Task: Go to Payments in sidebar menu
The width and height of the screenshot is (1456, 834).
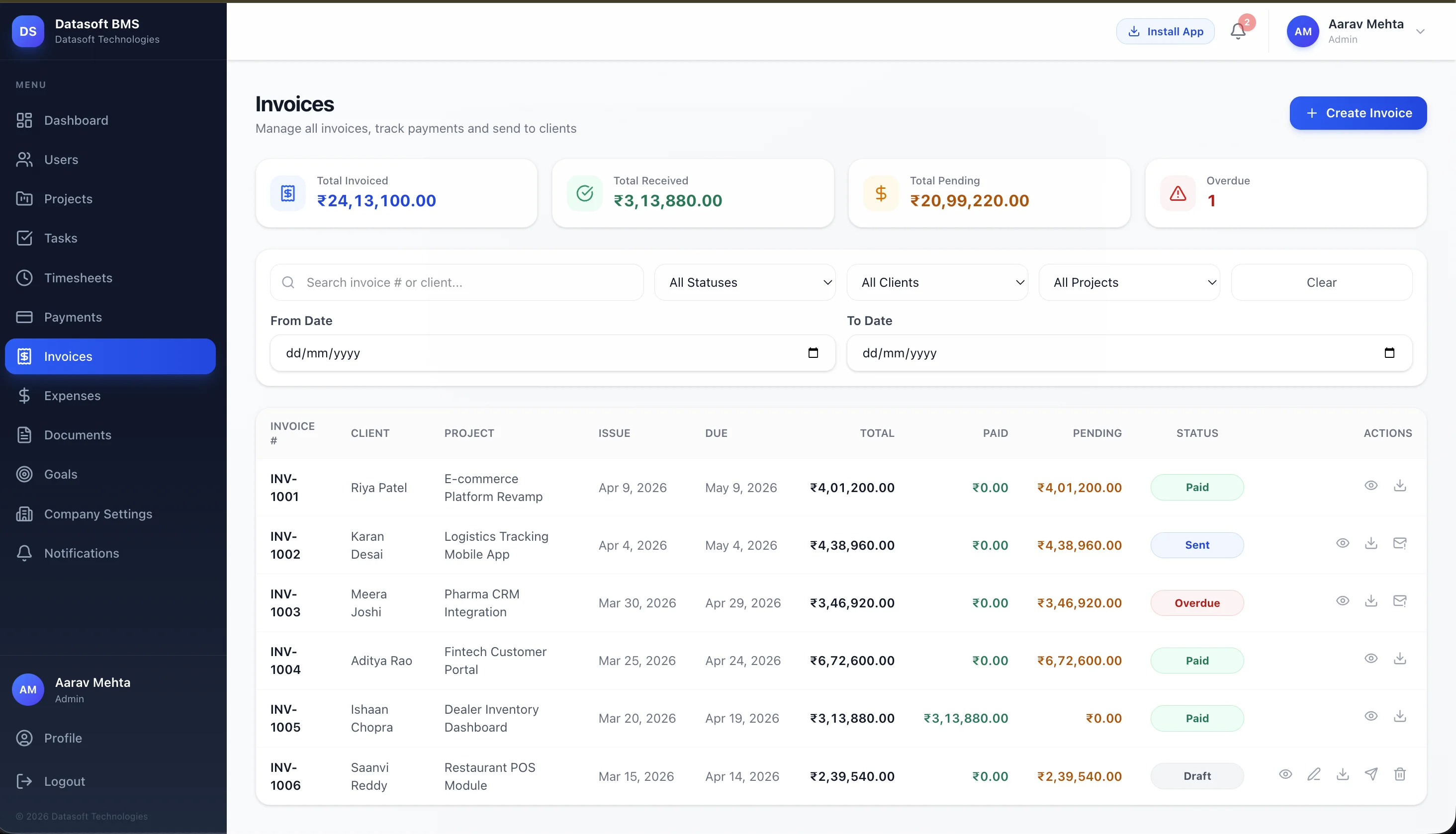Action: tap(73, 317)
